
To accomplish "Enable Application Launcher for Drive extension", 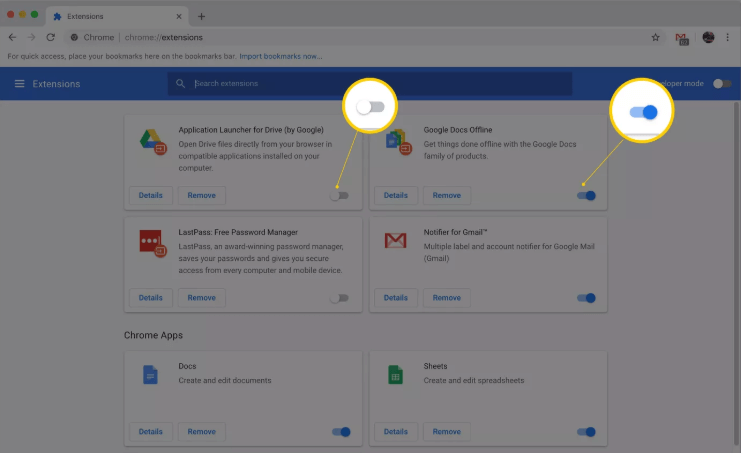I will pyautogui.click(x=339, y=196).
